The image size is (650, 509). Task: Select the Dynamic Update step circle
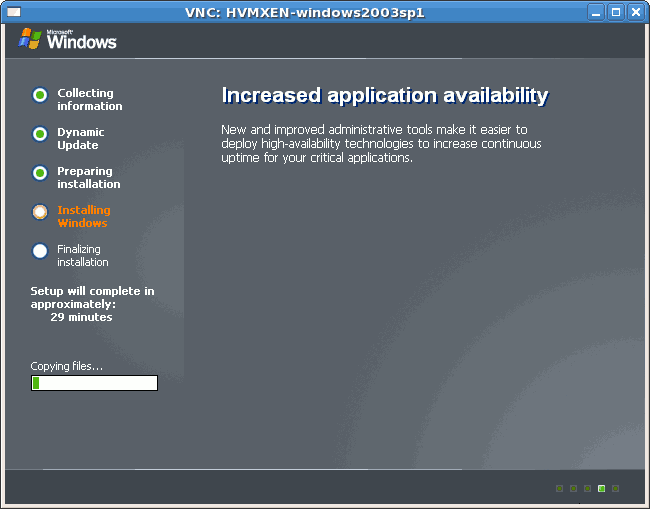(40, 134)
